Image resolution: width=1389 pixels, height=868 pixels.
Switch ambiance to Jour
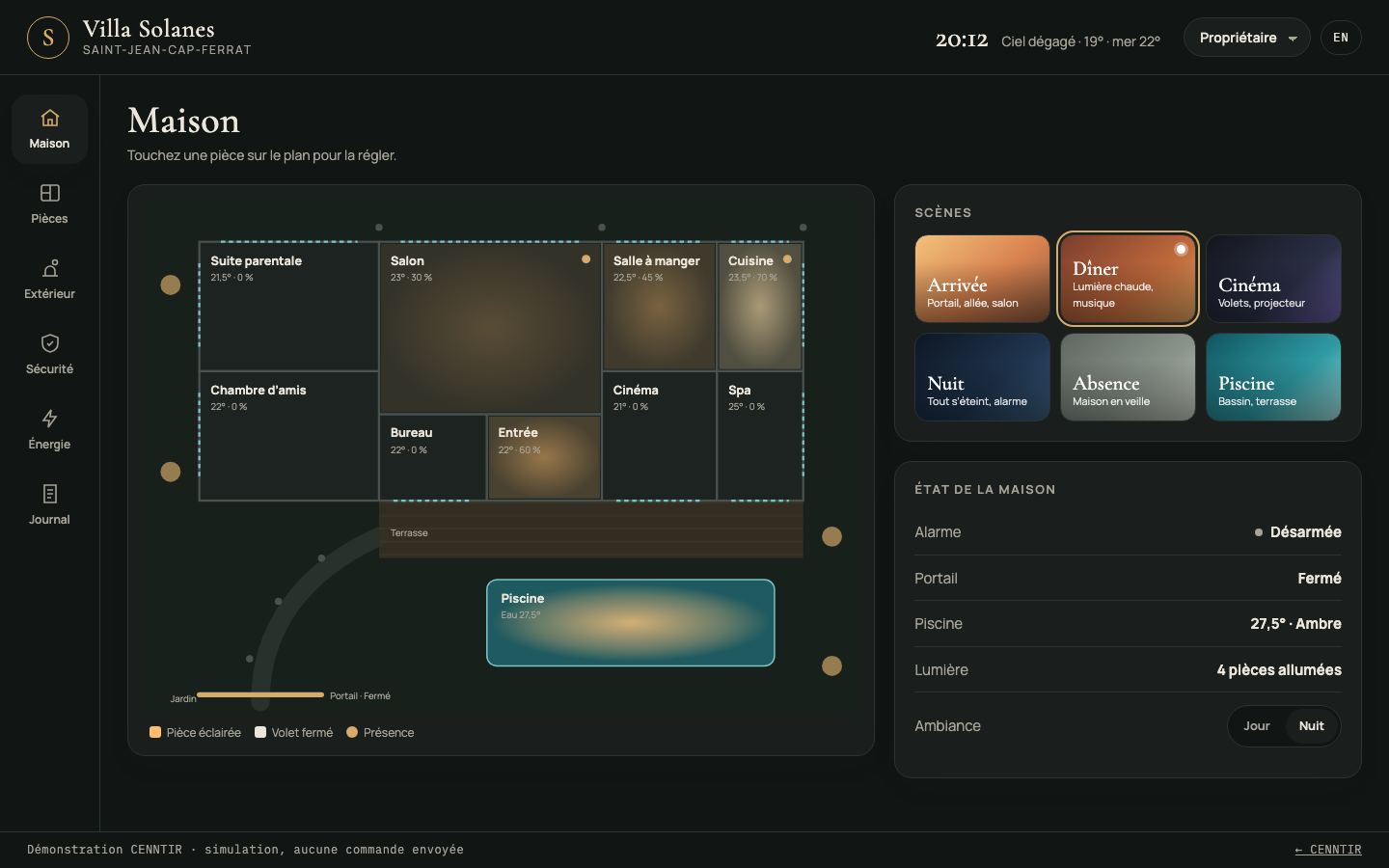tap(1256, 726)
